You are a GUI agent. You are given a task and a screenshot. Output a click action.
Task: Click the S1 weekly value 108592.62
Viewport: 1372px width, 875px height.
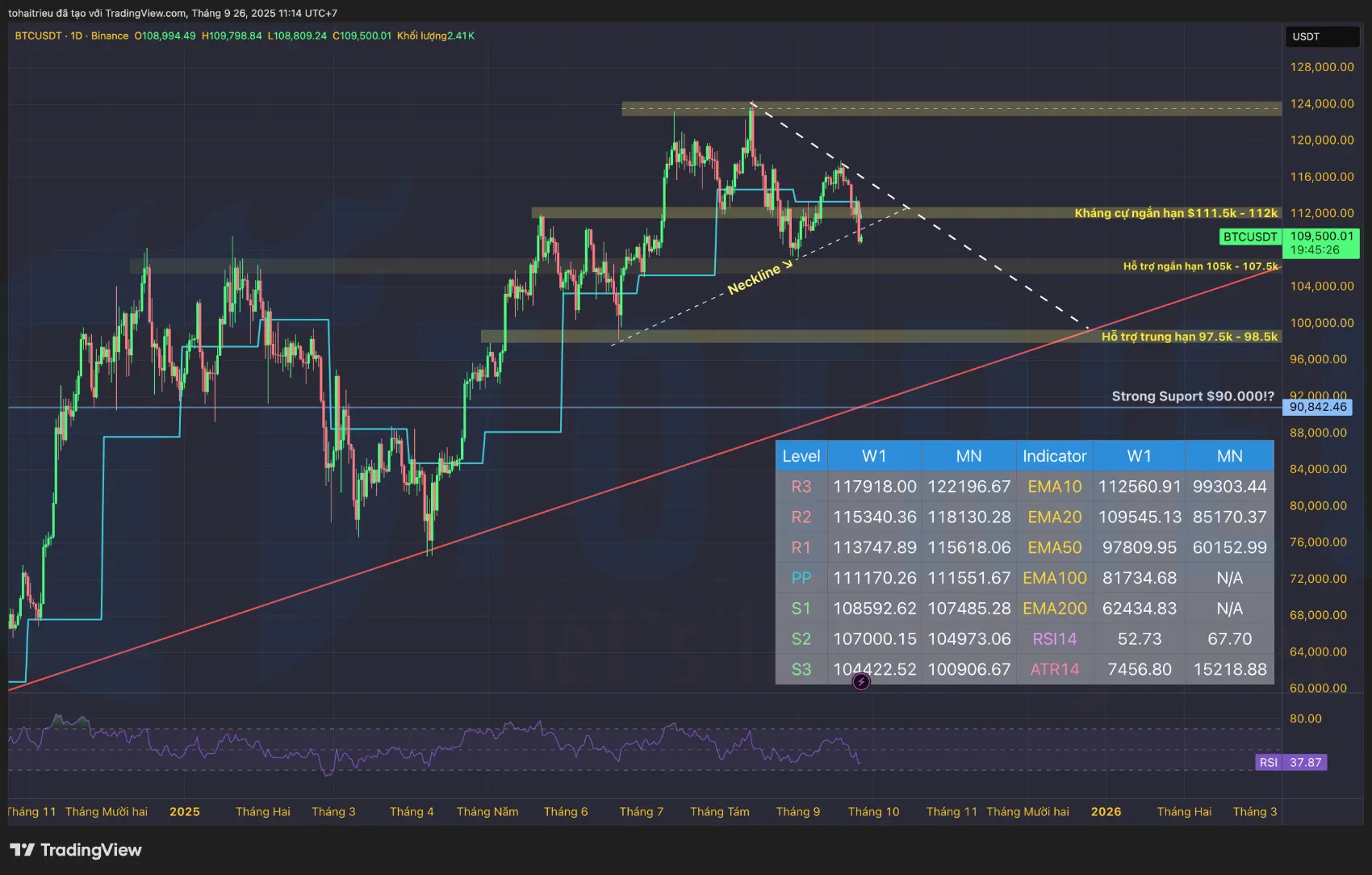(x=875, y=609)
